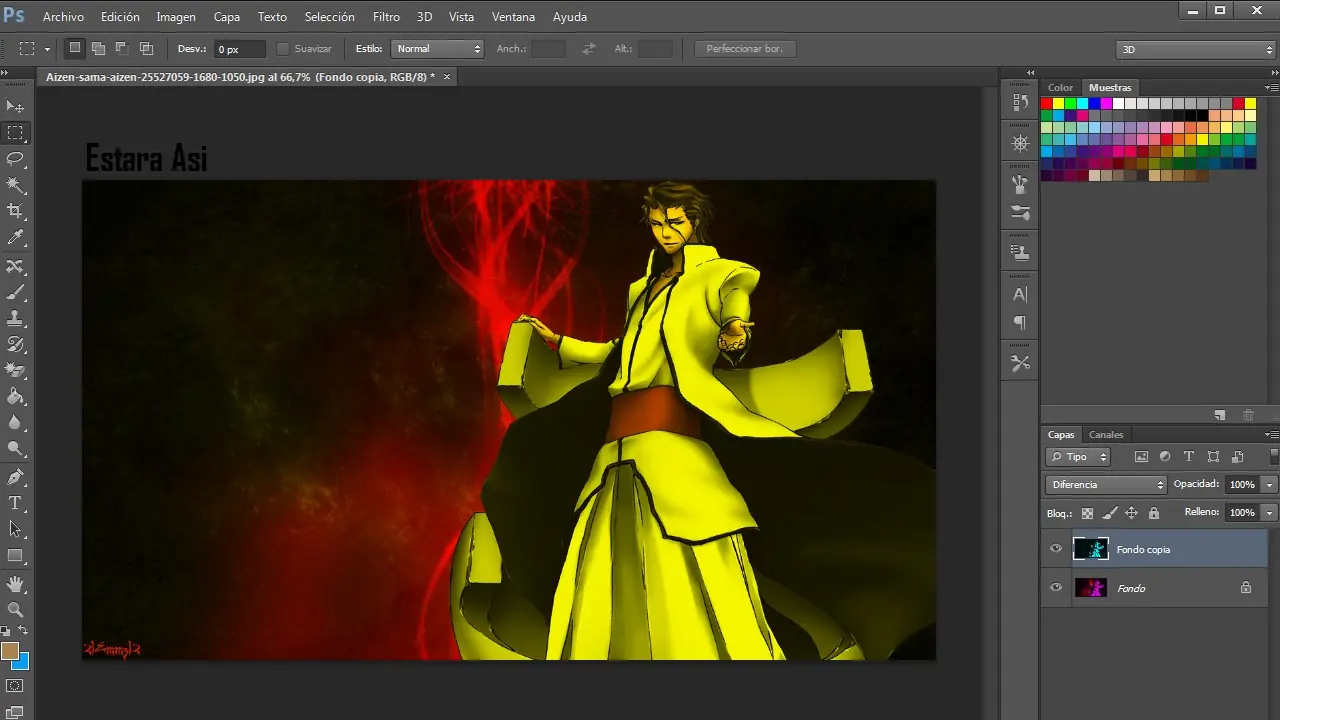Lock layer position
Image resolution: width=1324 pixels, height=724 pixels.
click(1132, 513)
